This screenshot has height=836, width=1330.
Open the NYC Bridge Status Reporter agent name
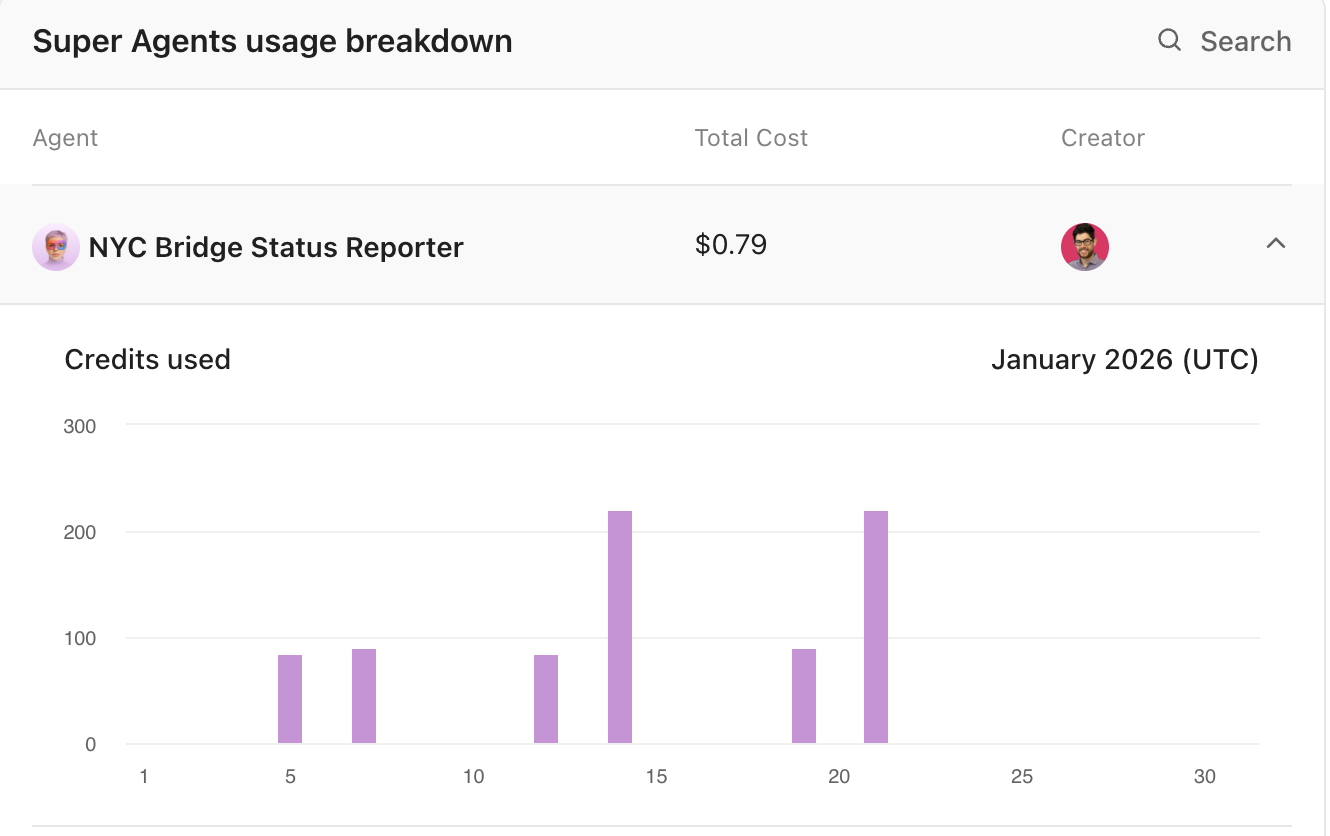276,247
